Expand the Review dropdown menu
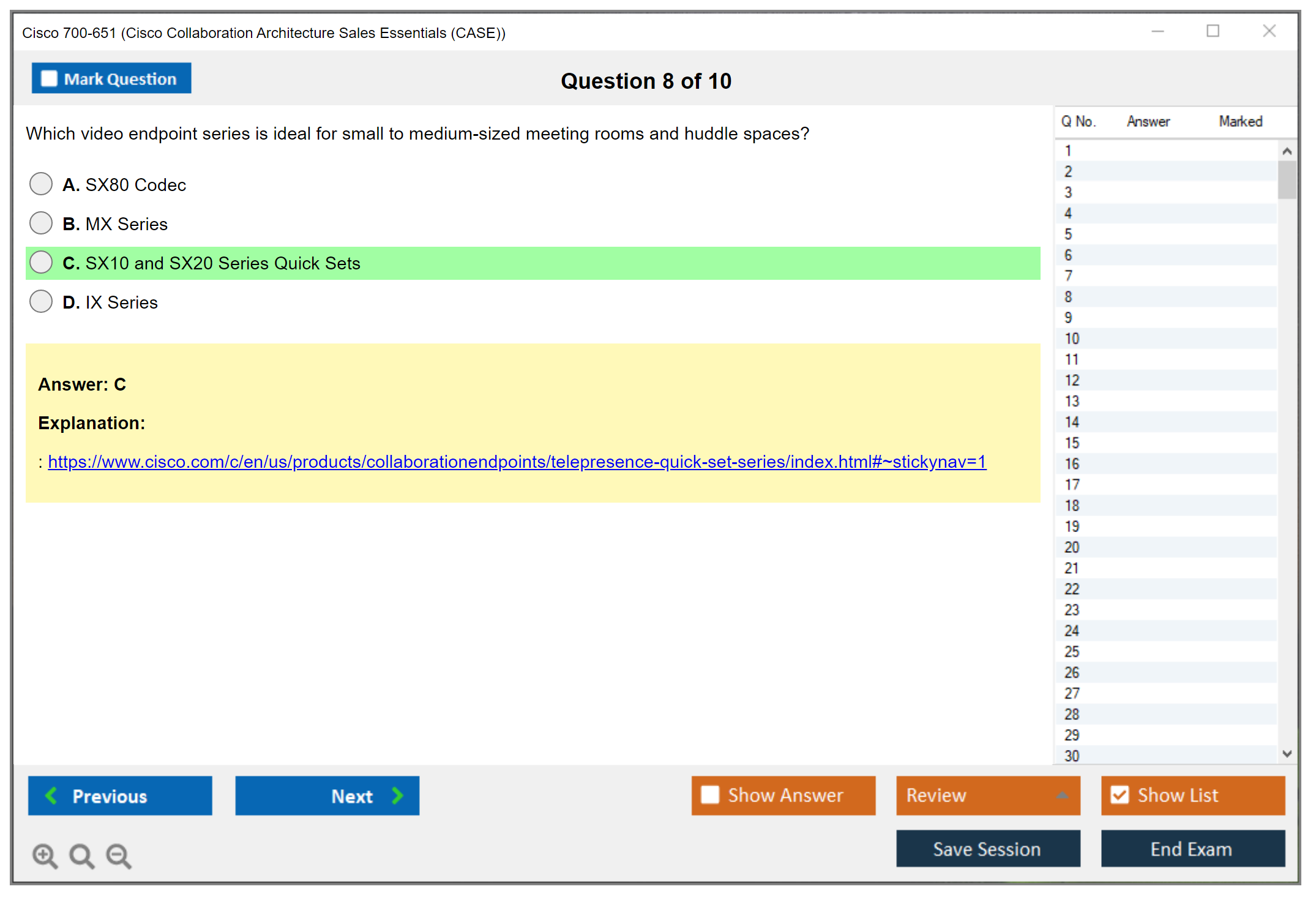The image size is (1316, 900). pos(1062,795)
